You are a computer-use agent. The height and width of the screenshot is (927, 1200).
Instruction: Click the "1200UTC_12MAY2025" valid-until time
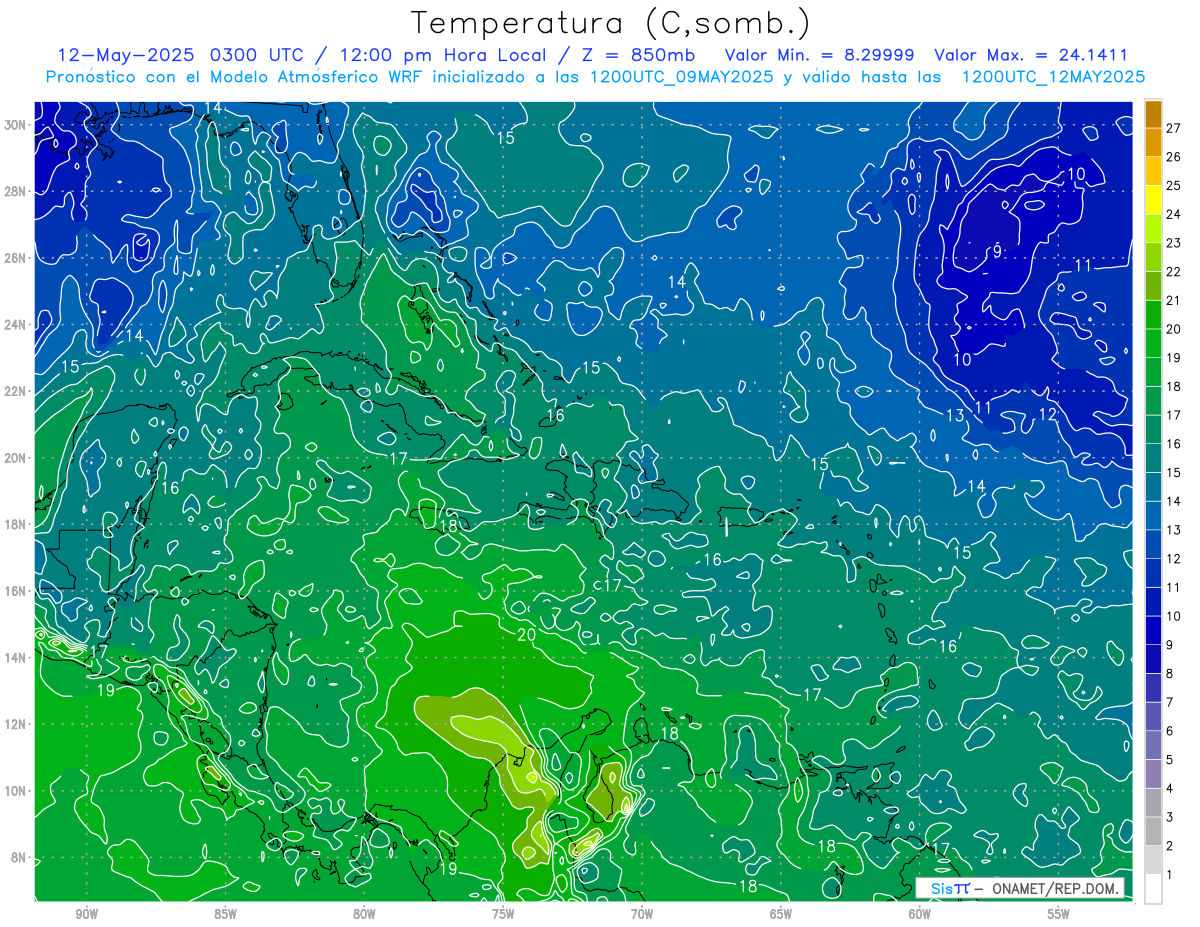click(x=1052, y=77)
